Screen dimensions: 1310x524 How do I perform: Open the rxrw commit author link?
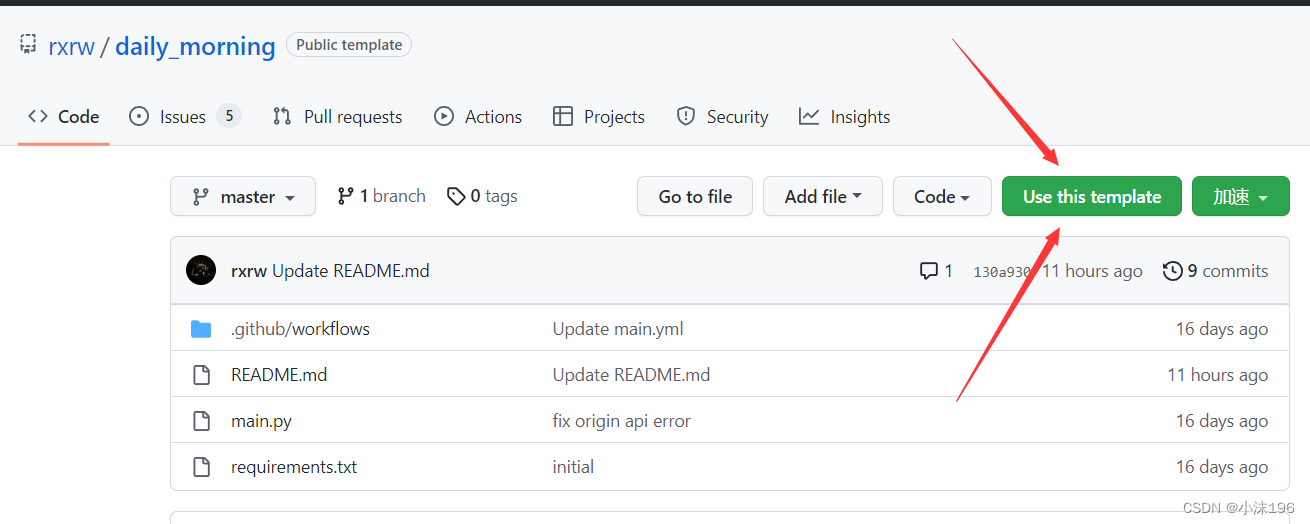coord(249,271)
